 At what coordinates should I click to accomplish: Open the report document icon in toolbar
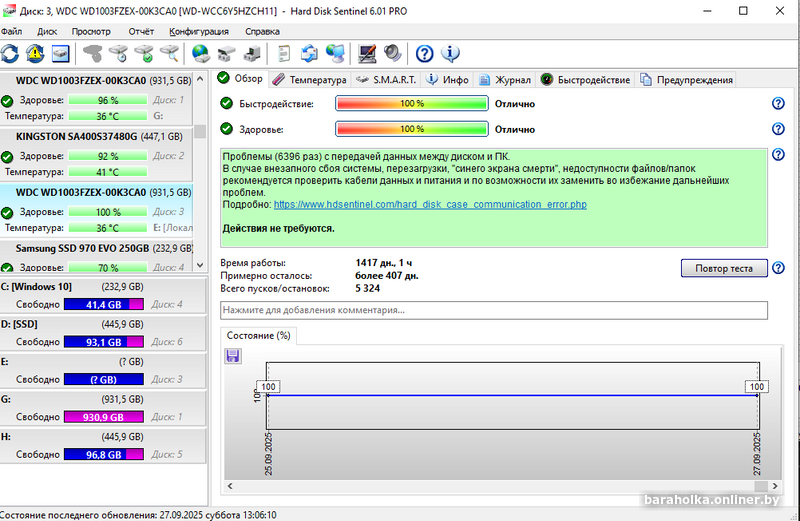[x=285, y=53]
